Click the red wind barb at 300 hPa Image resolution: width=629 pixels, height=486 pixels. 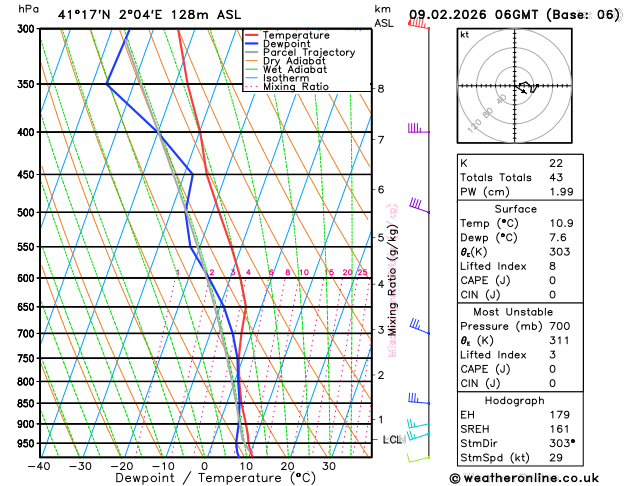pyautogui.click(x=418, y=24)
